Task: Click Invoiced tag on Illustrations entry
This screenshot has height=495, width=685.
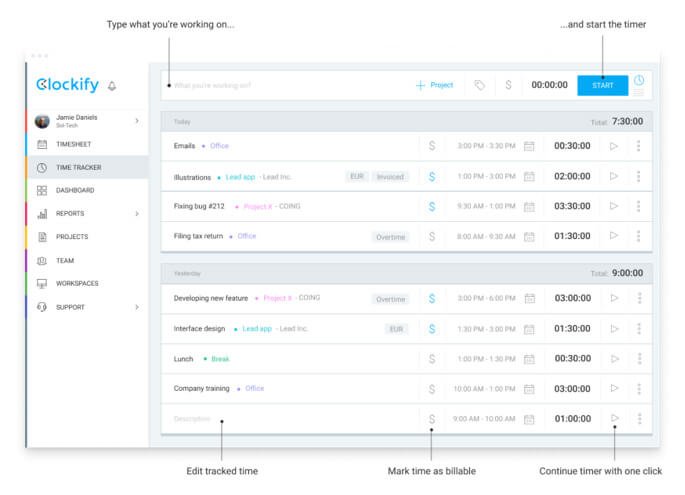Action: (390, 177)
